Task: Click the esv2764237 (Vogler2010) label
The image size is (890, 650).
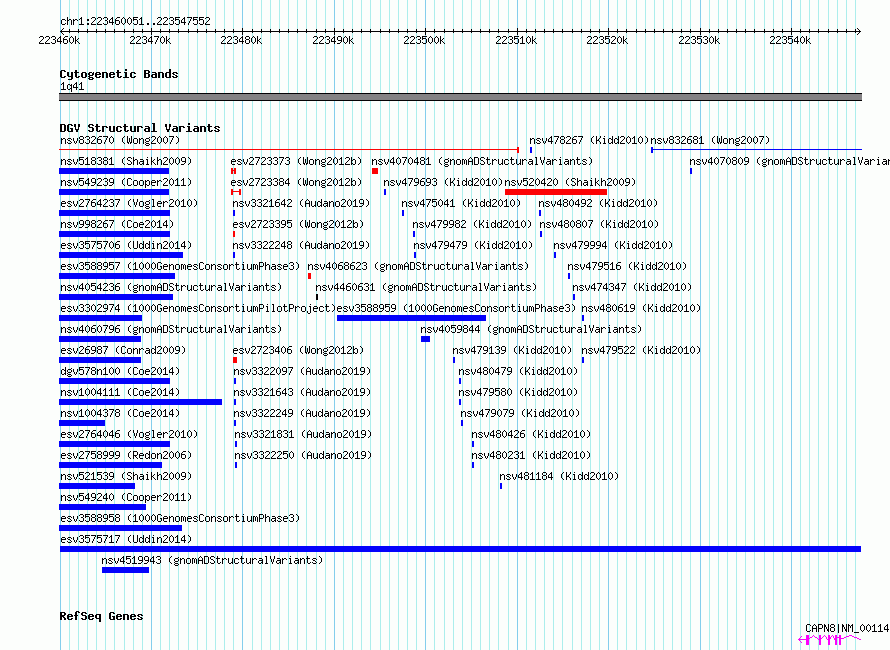Action: point(129,203)
